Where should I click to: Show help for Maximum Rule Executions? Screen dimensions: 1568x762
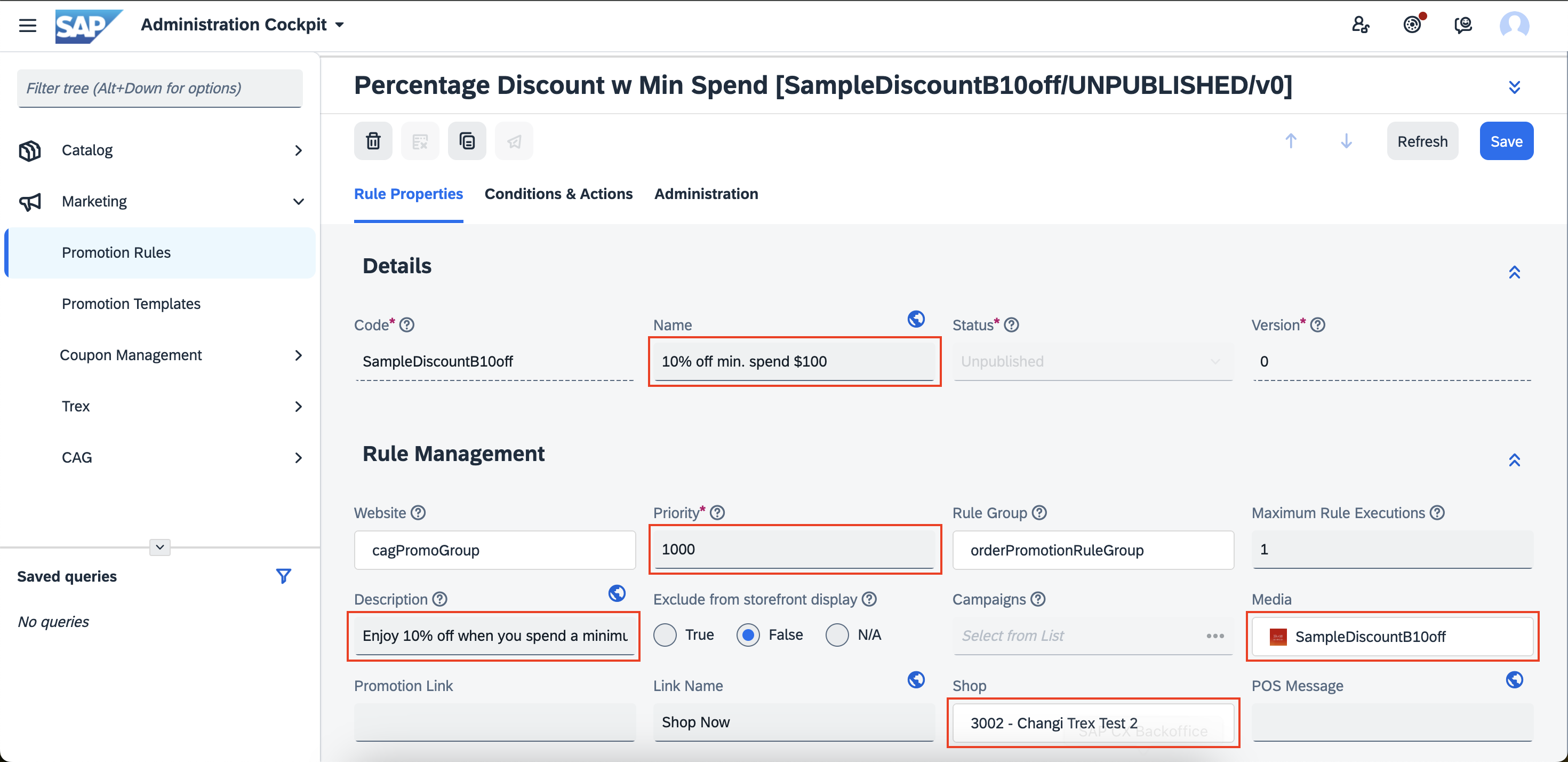1437,513
